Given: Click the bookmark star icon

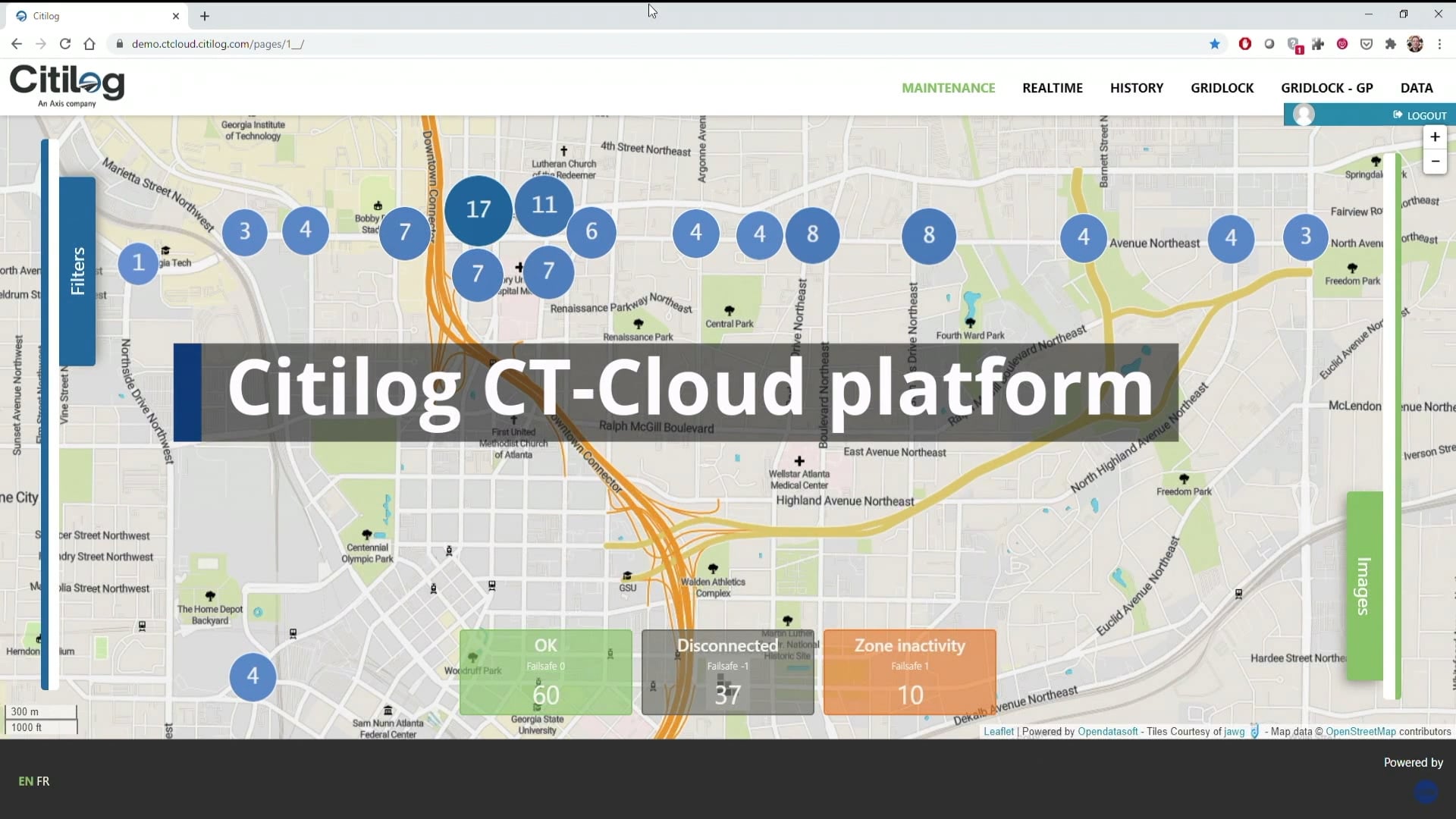Looking at the screenshot, I should (x=1215, y=44).
